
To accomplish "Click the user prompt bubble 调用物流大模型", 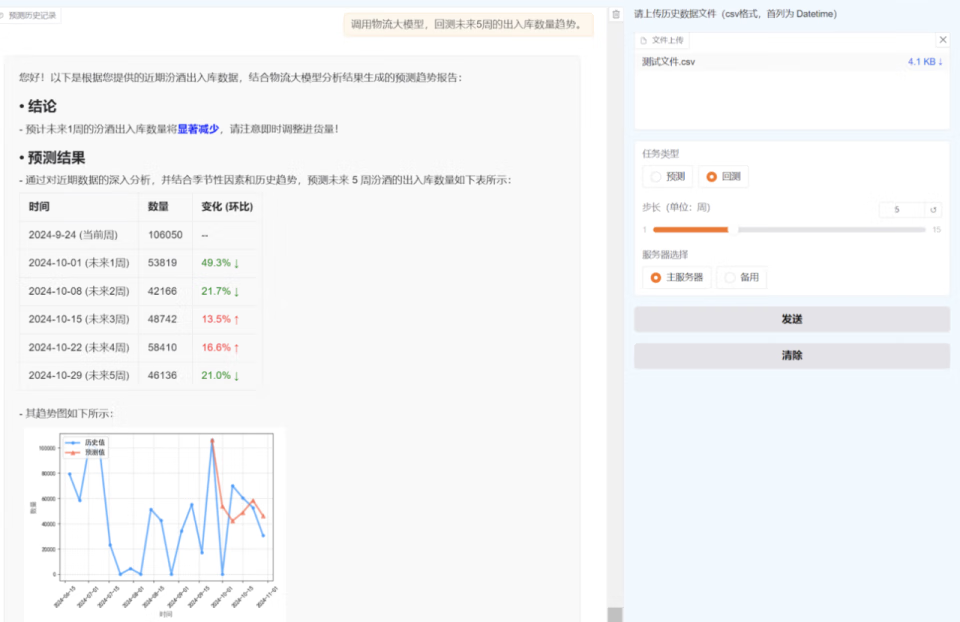I will (468, 24).
